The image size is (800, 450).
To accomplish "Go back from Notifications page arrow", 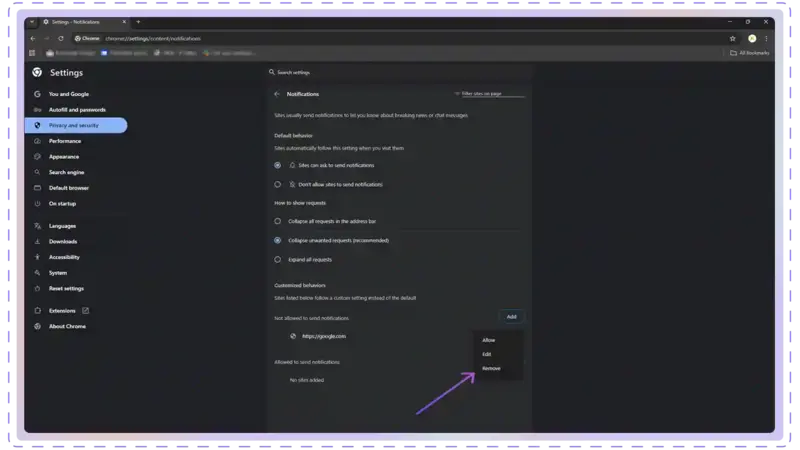I will pyautogui.click(x=277, y=94).
